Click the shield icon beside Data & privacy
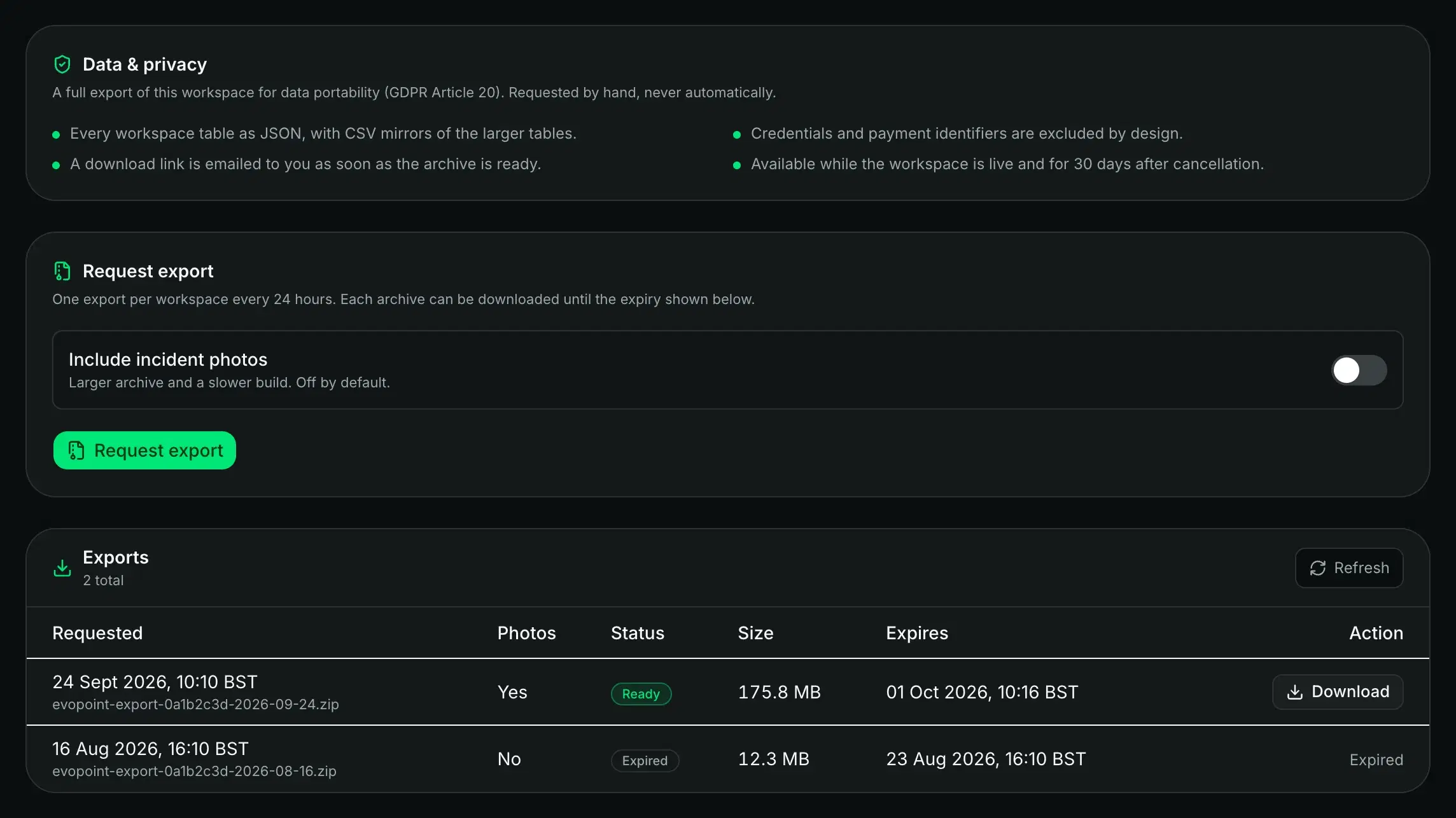1456x818 pixels. [x=62, y=64]
